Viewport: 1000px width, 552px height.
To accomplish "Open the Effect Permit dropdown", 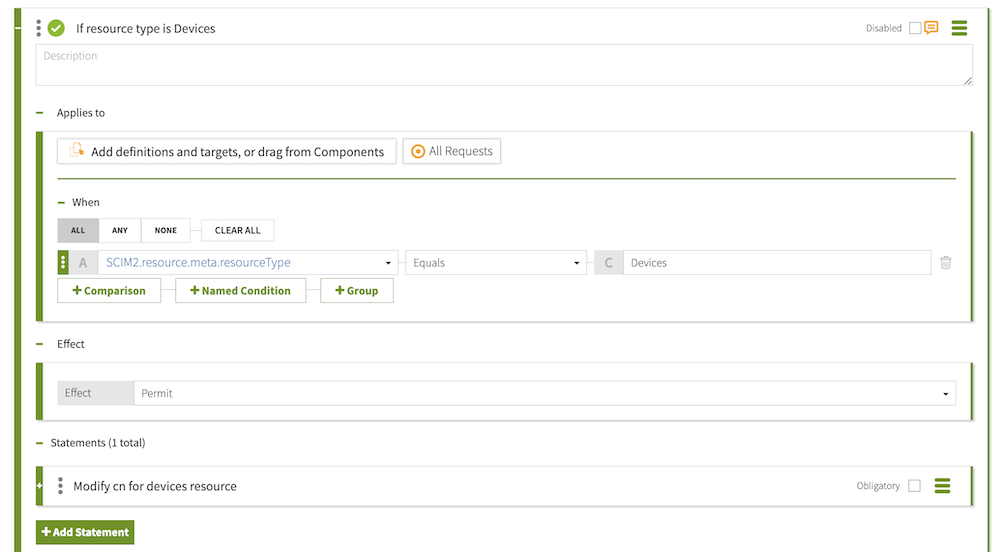I will (x=544, y=393).
